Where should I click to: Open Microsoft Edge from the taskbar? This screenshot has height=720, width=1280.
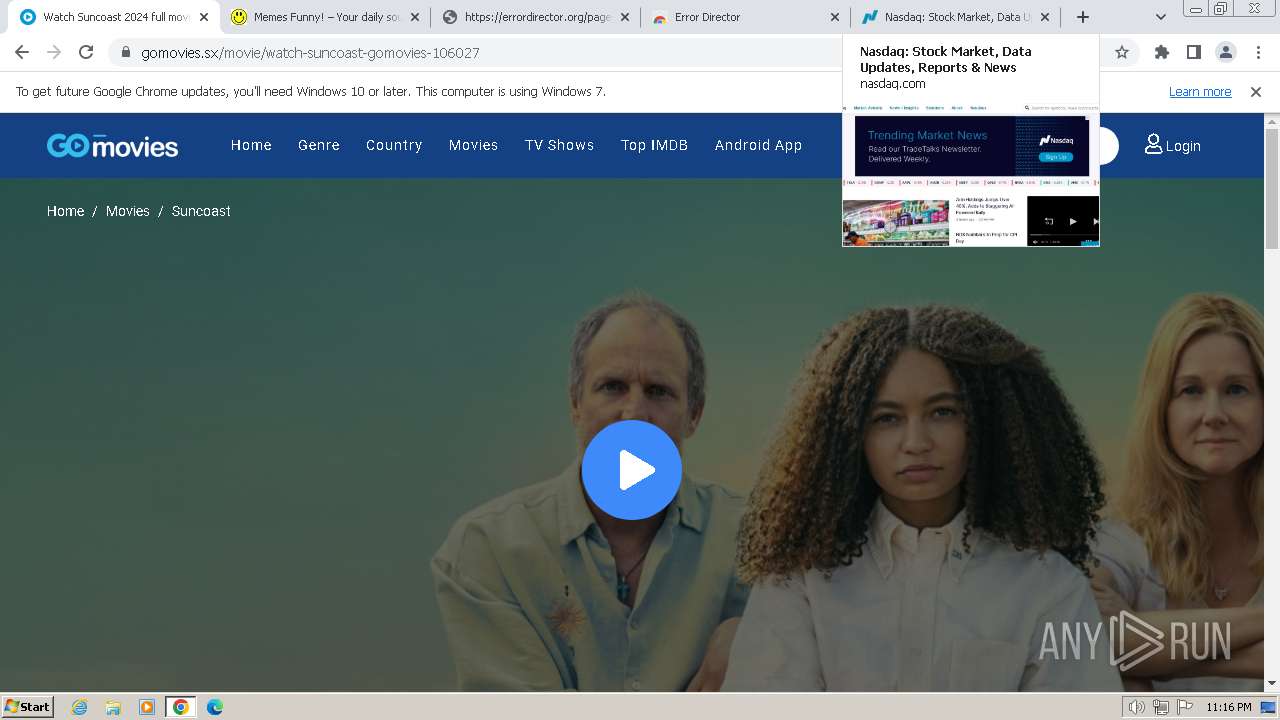point(215,707)
